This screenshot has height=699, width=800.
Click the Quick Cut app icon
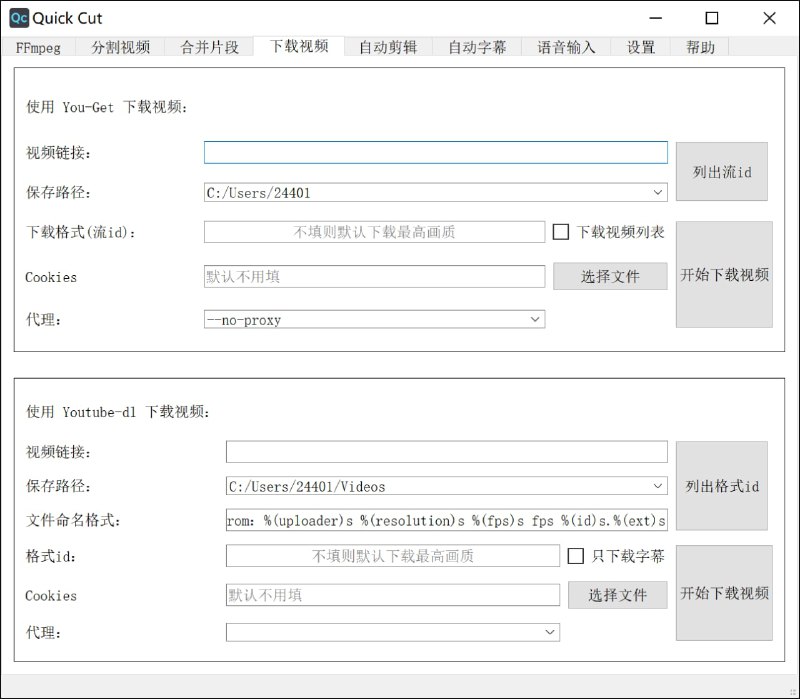19,18
